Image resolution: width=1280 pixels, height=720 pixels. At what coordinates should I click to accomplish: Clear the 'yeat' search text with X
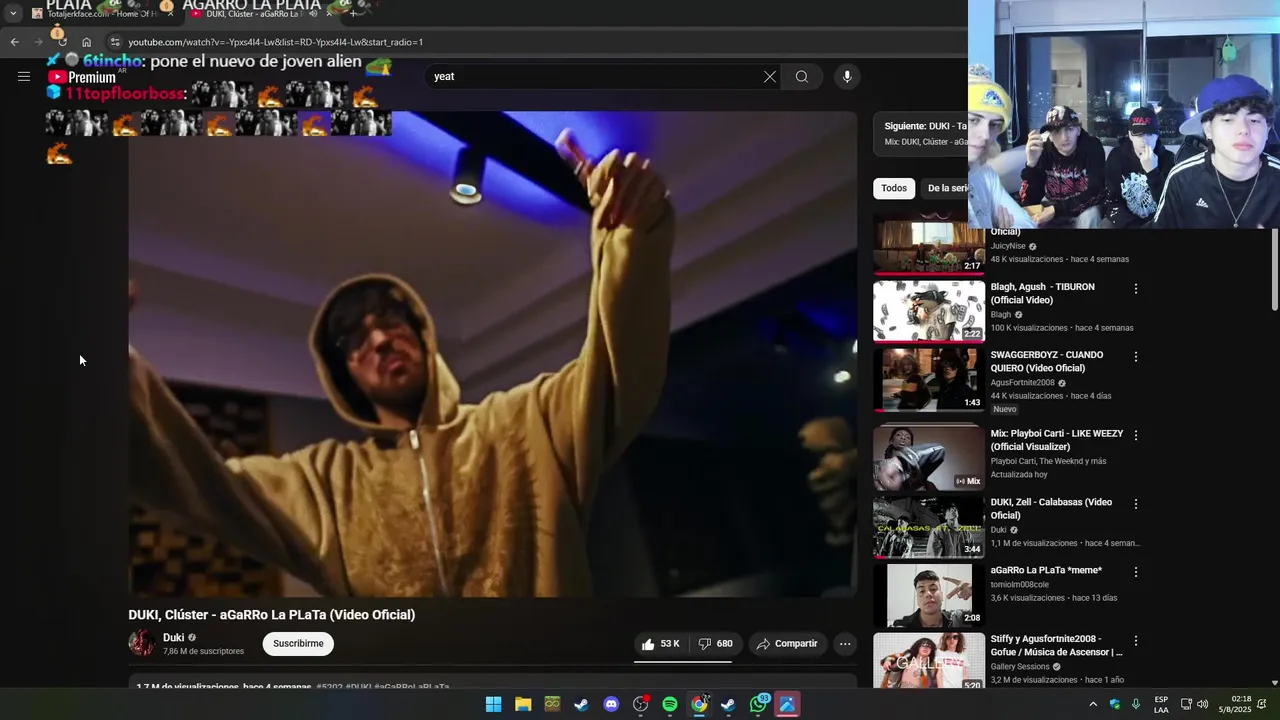pos(770,77)
